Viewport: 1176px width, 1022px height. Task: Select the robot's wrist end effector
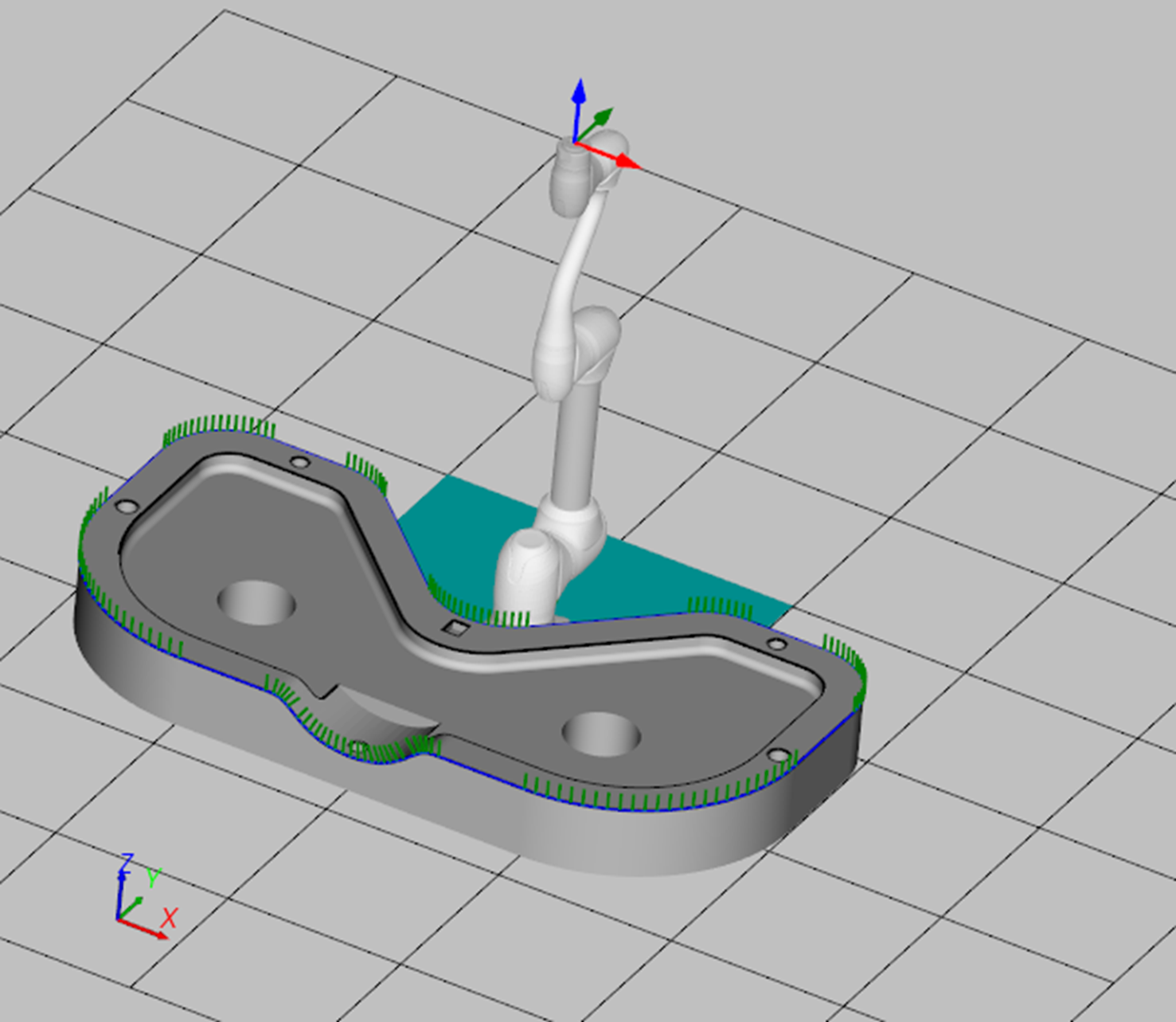coord(572,177)
